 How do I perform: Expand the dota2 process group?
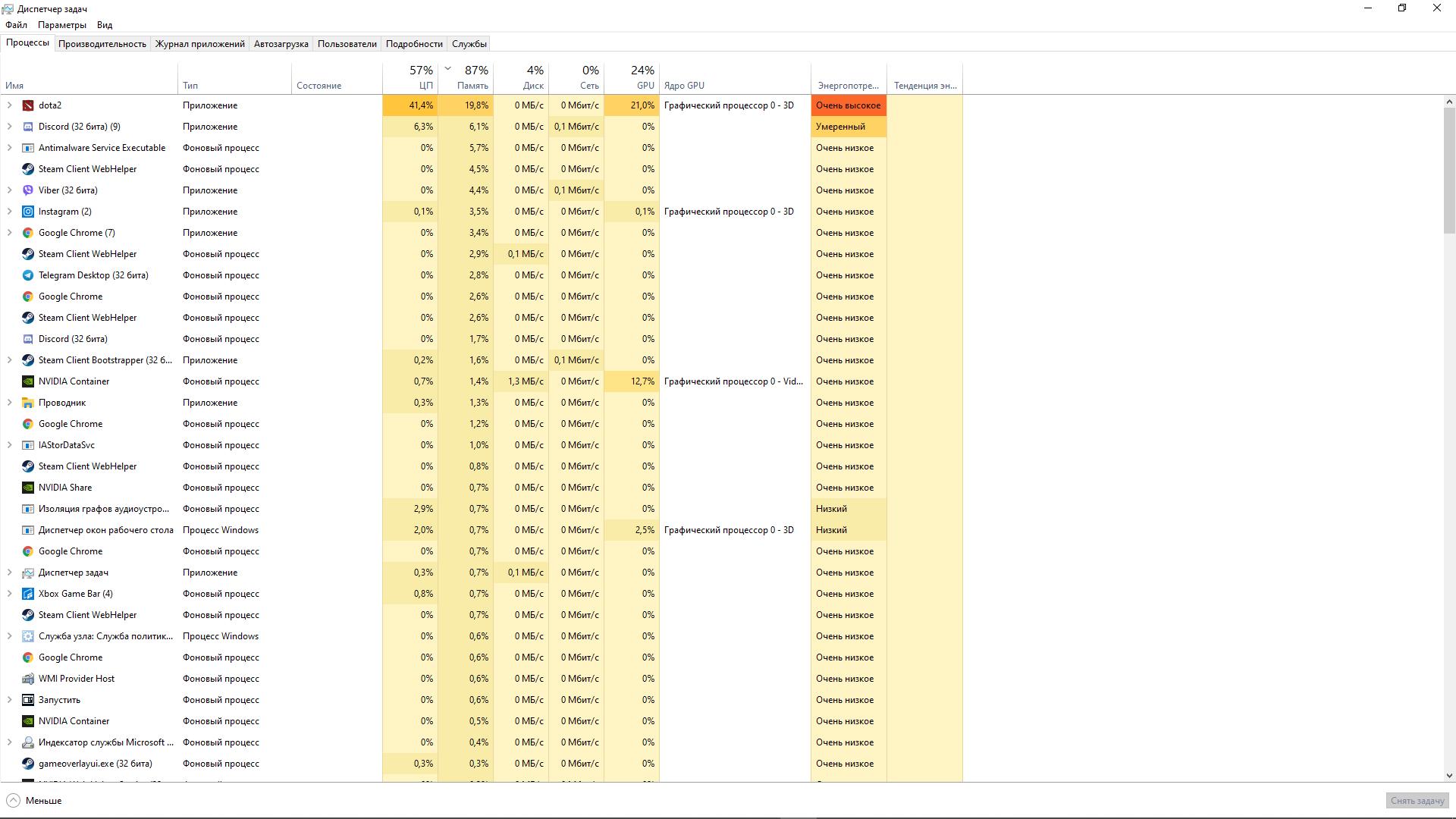tap(9, 105)
